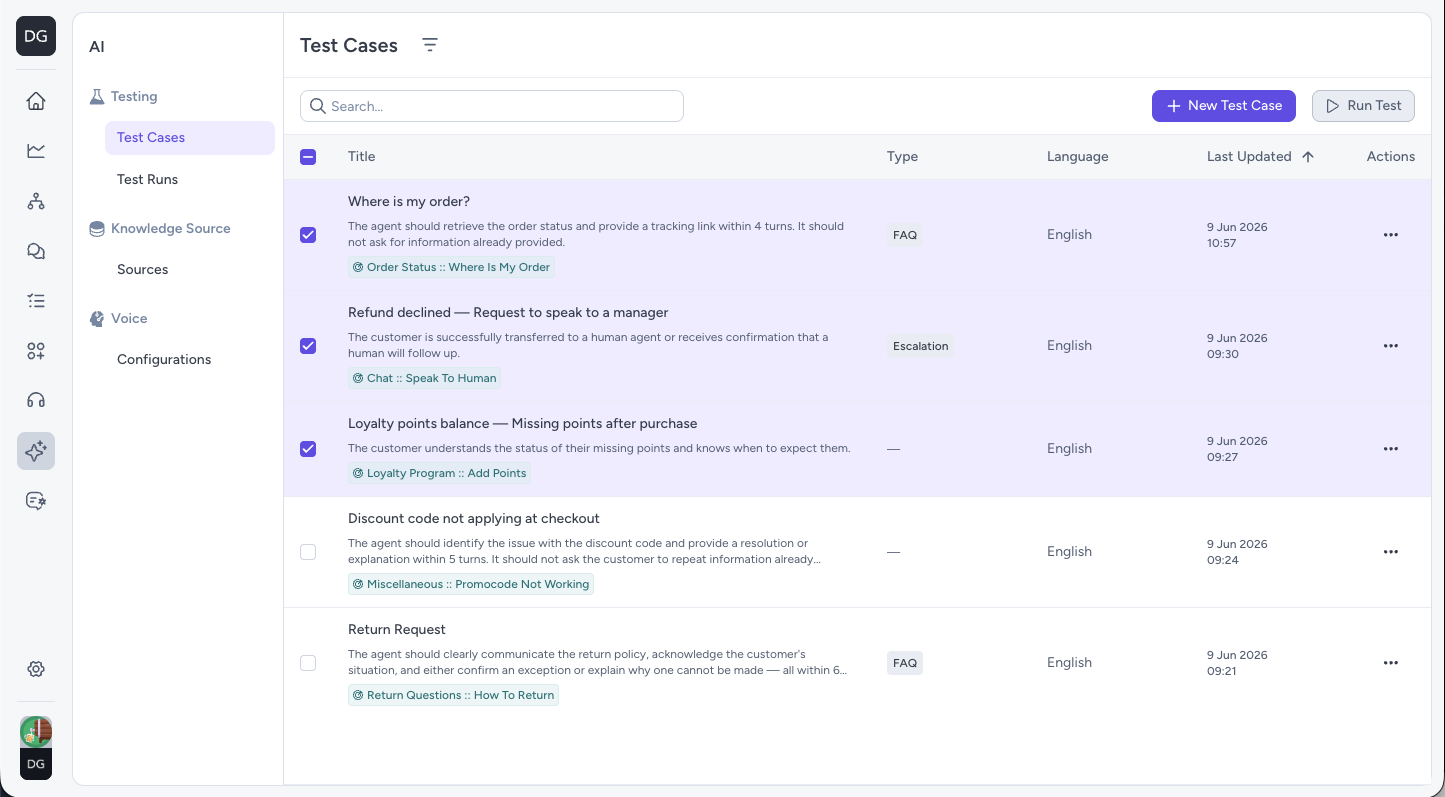
Task: Open the chat settings bubble-gear icon
Action: click(36, 501)
